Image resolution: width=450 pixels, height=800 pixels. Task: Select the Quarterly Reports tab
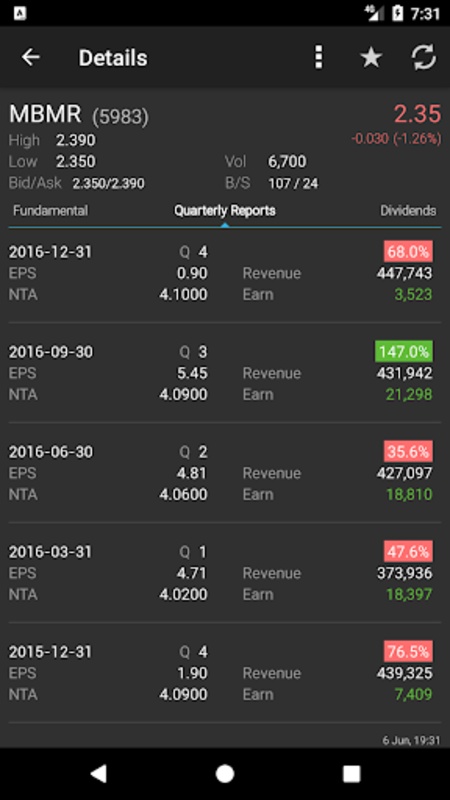[225, 211]
